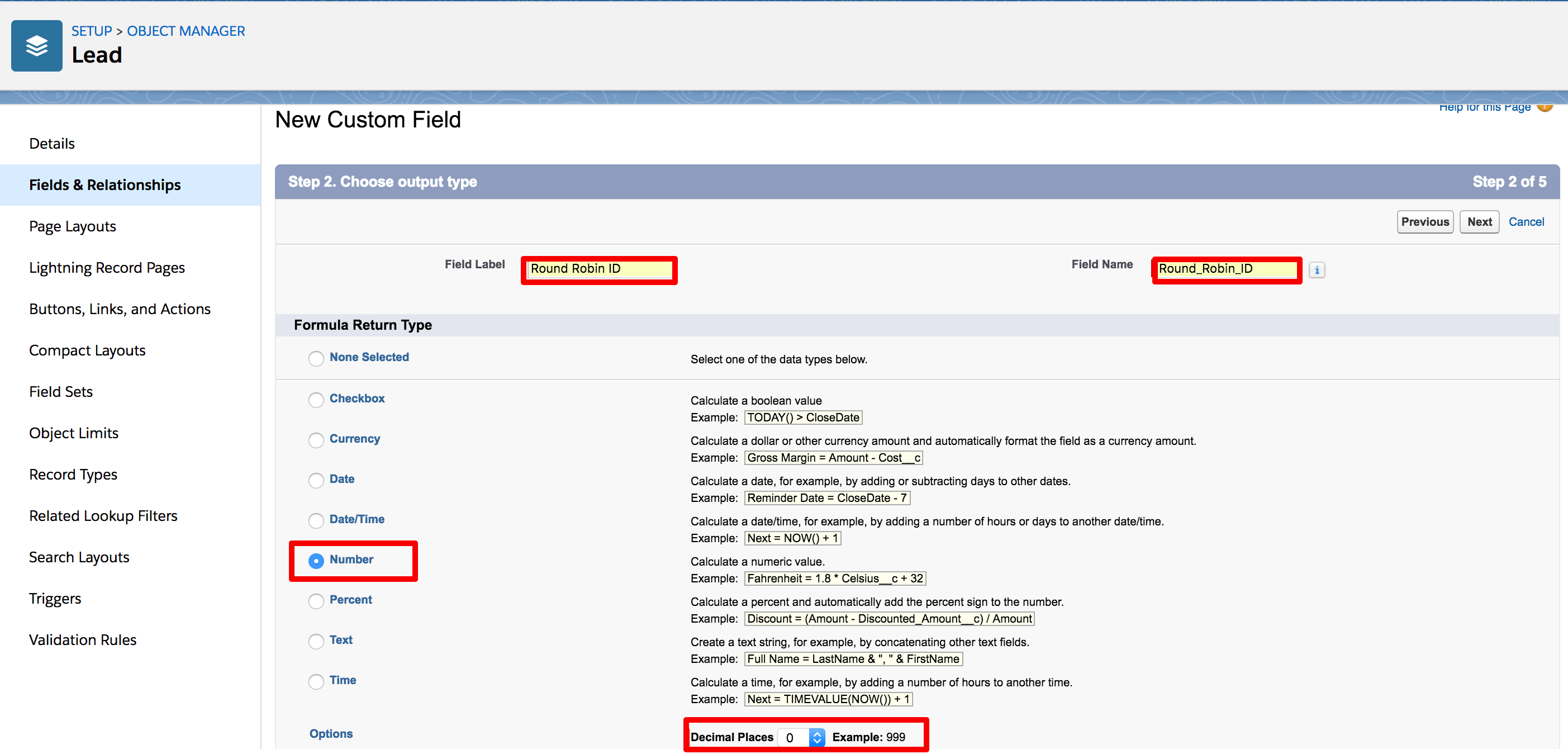Click the Lead object layers icon

(36, 46)
